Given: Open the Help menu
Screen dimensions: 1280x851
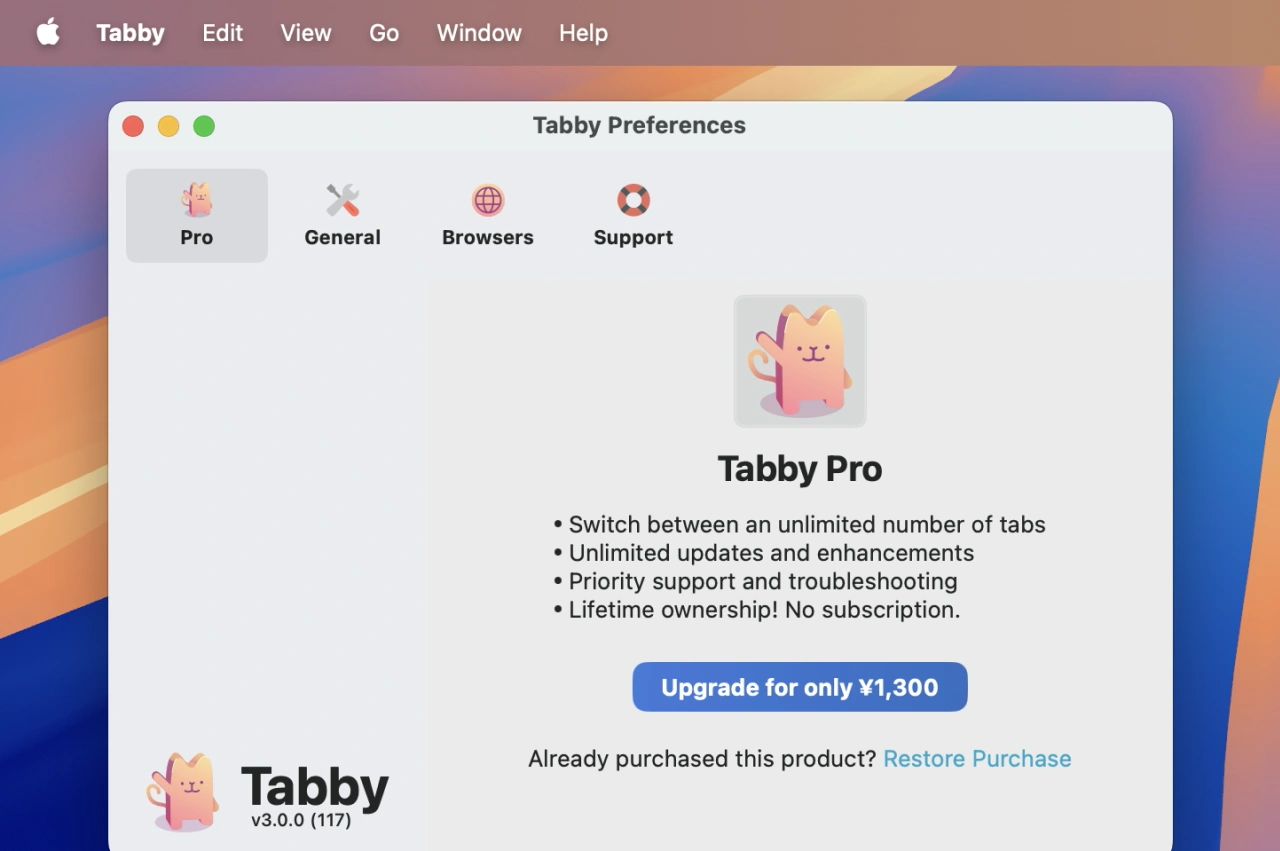Looking at the screenshot, I should point(583,33).
